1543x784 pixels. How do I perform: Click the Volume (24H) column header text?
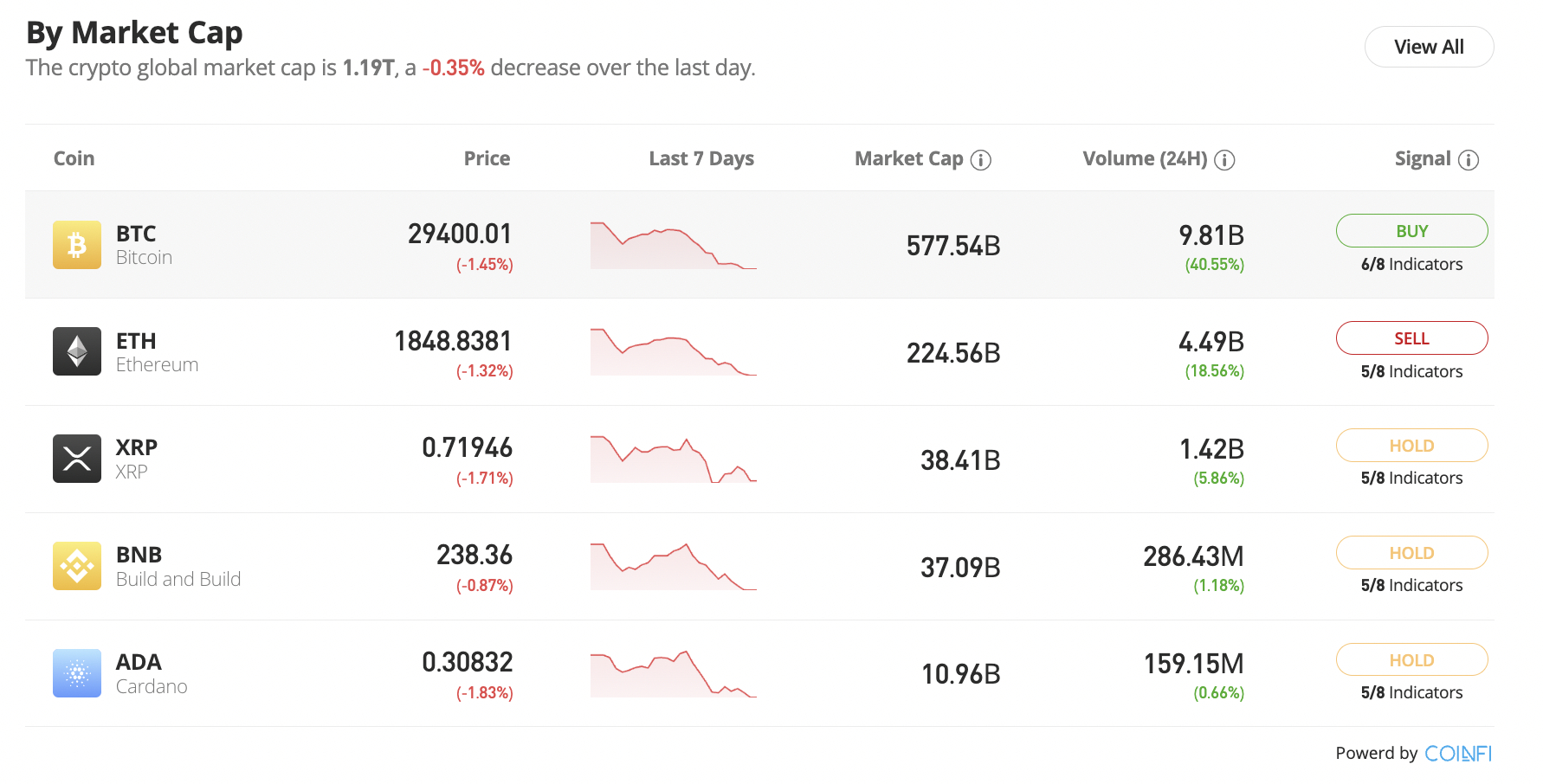click(1145, 158)
